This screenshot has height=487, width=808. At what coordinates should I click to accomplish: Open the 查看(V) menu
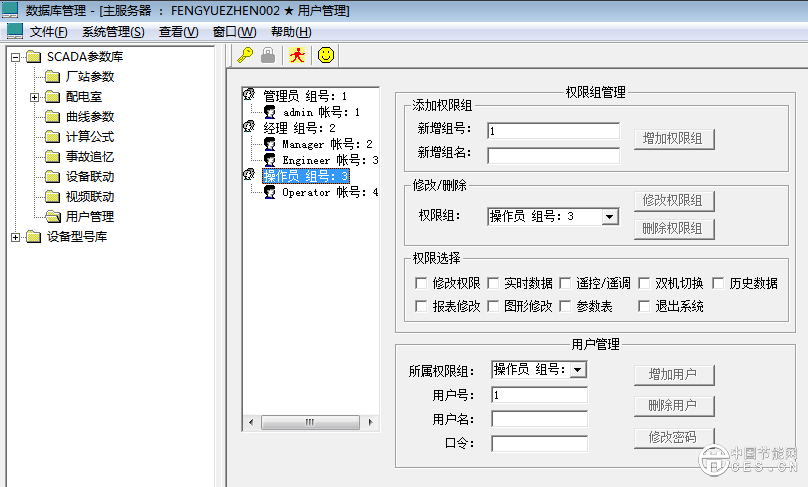tap(178, 32)
